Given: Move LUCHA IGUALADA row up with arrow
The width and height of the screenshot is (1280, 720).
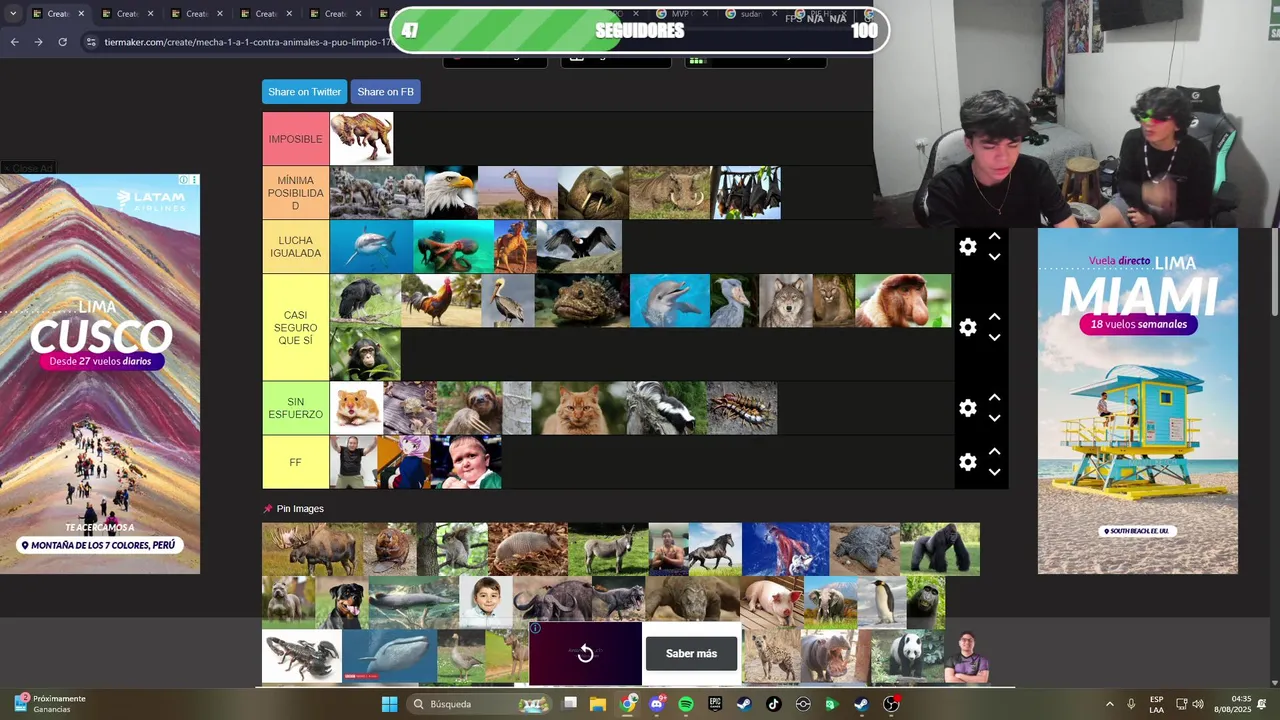Looking at the screenshot, I should tap(994, 237).
